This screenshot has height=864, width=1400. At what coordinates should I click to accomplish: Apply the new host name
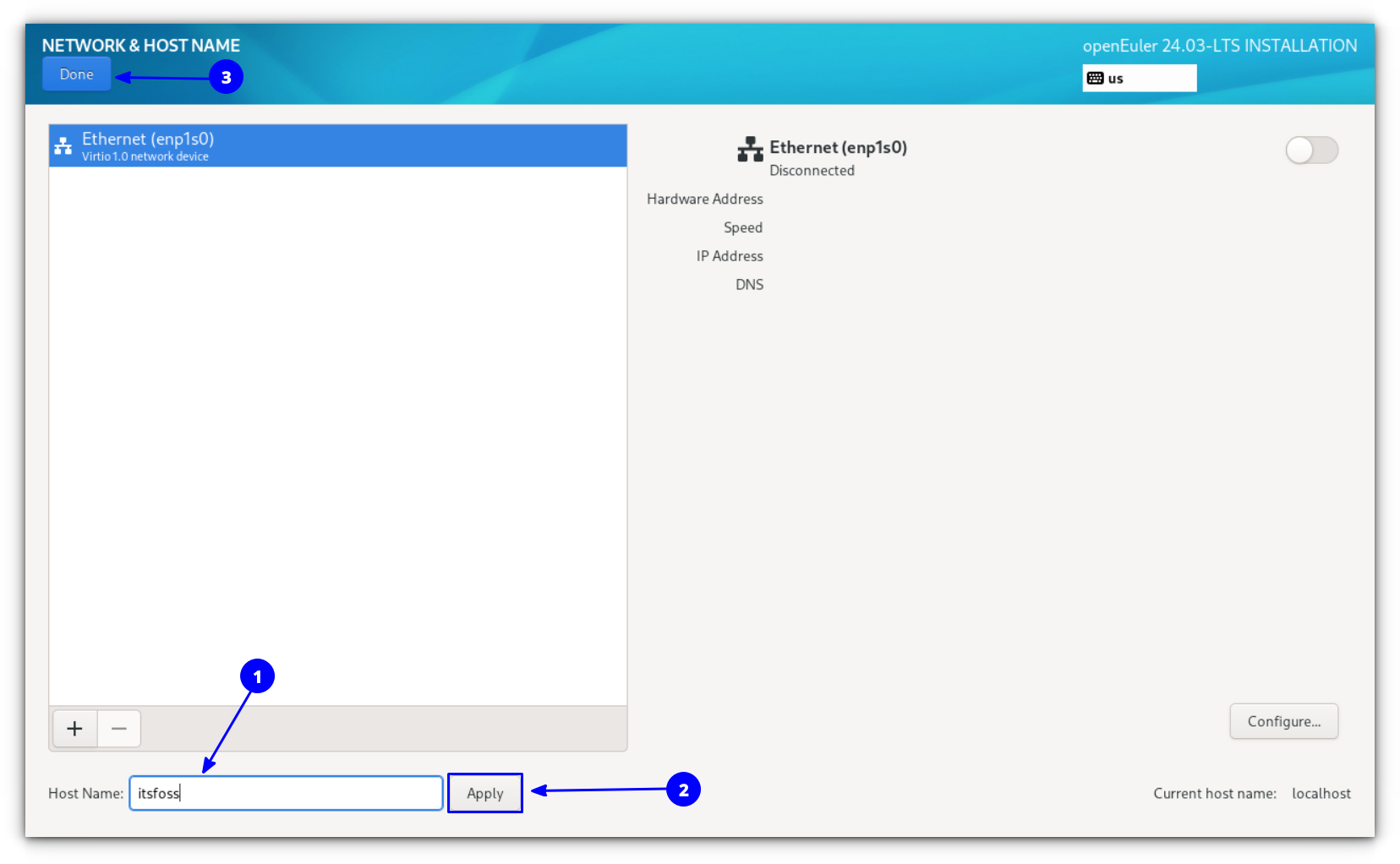point(484,793)
